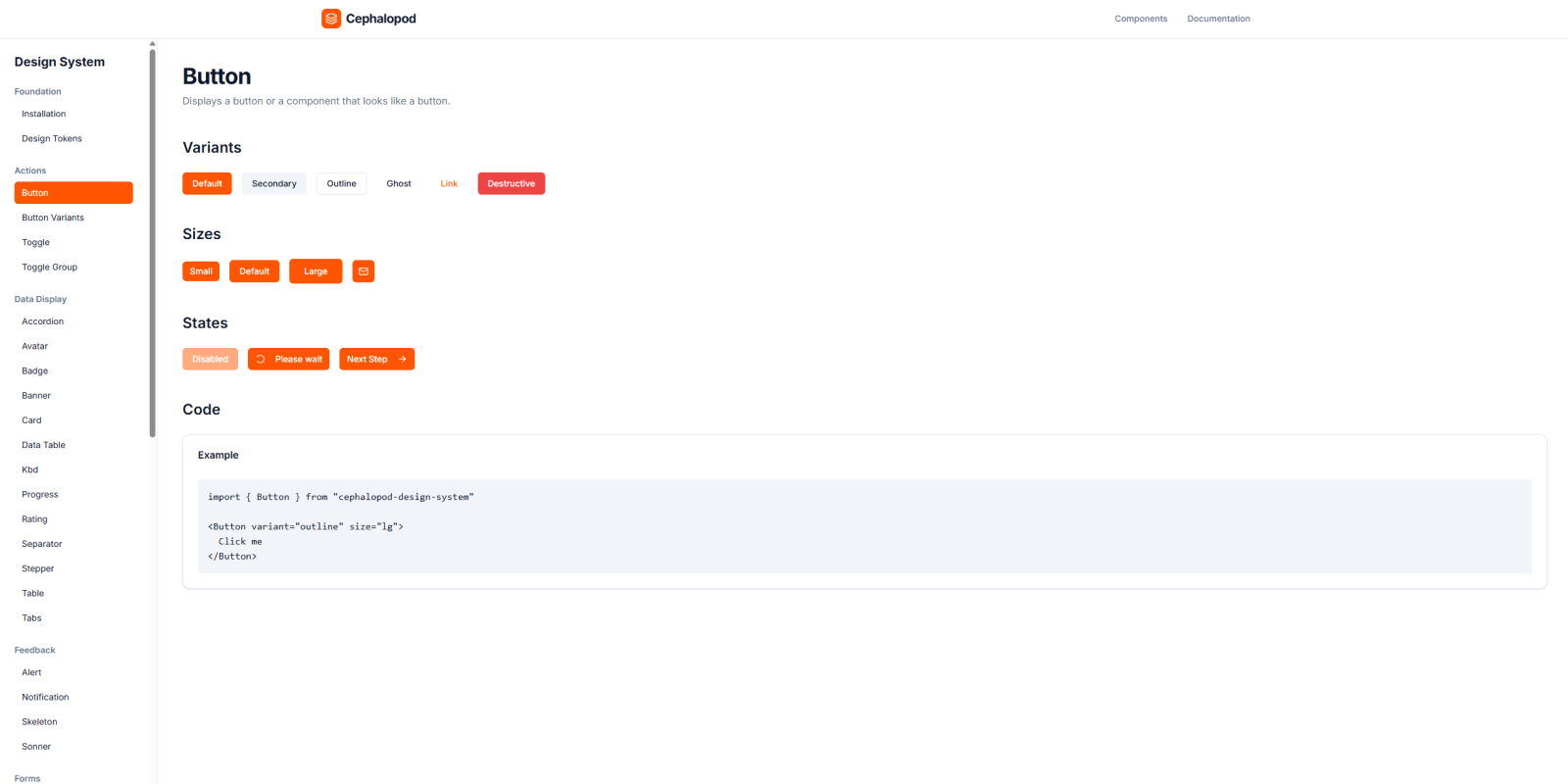
Task: Navigate to Data Table in the sidebar
Action: (x=73, y=445)
